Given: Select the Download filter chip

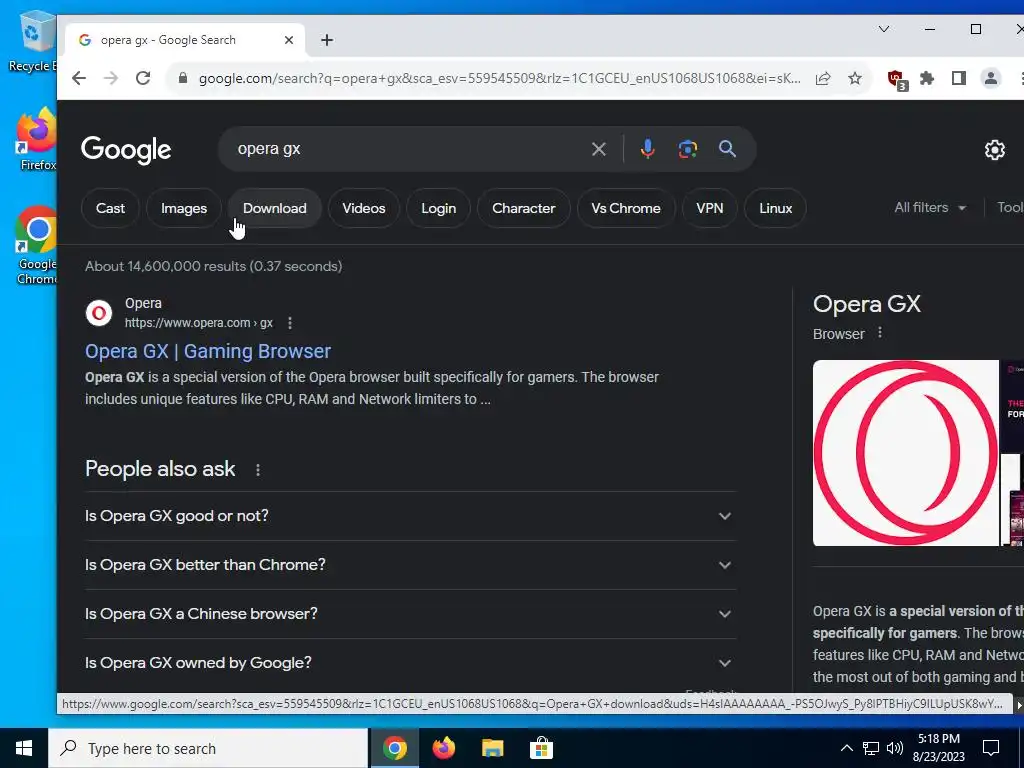Looking at the screenshot, I should click(274, 208).
